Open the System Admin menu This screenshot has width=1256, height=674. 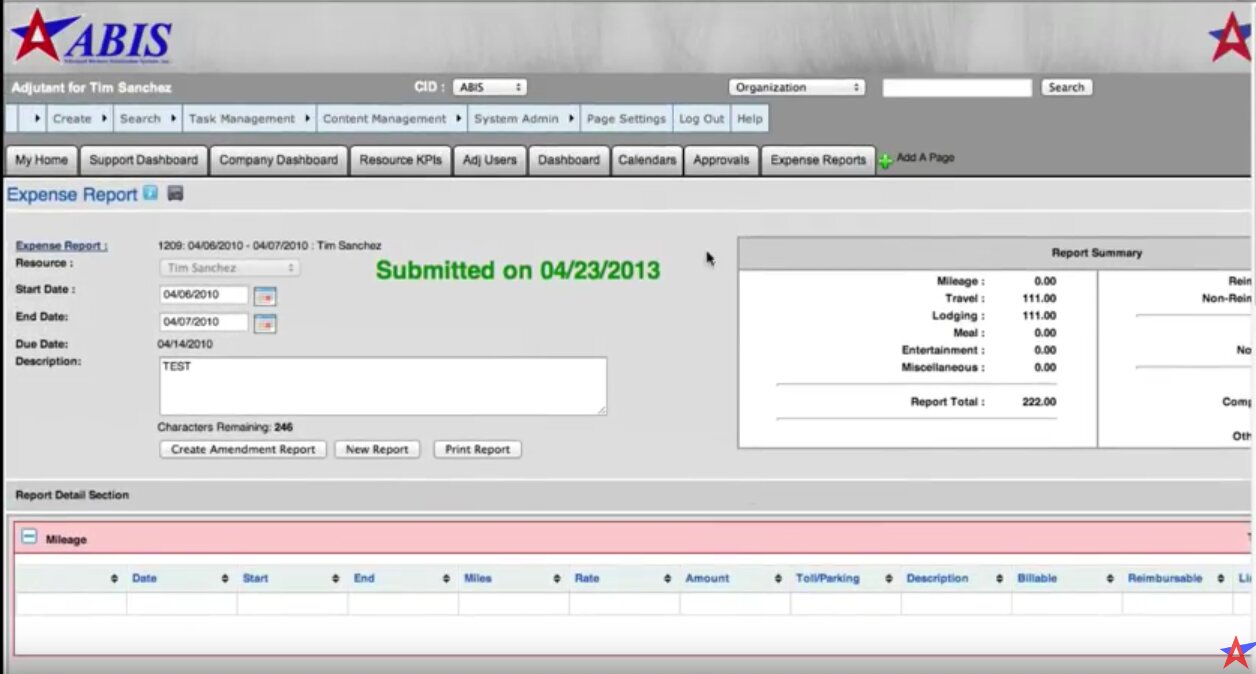click(516, 119)
